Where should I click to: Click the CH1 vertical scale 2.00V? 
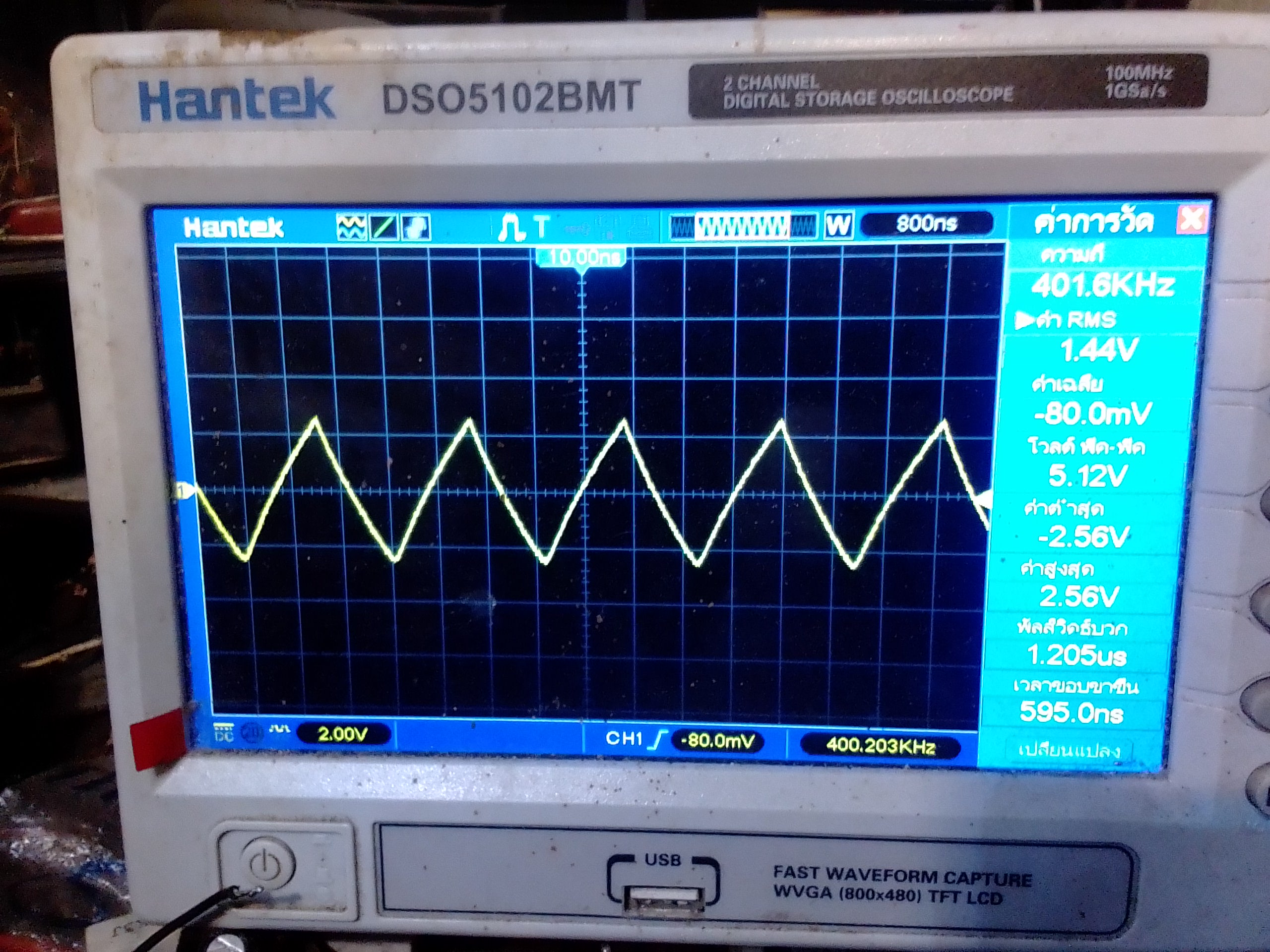point(344,734)
